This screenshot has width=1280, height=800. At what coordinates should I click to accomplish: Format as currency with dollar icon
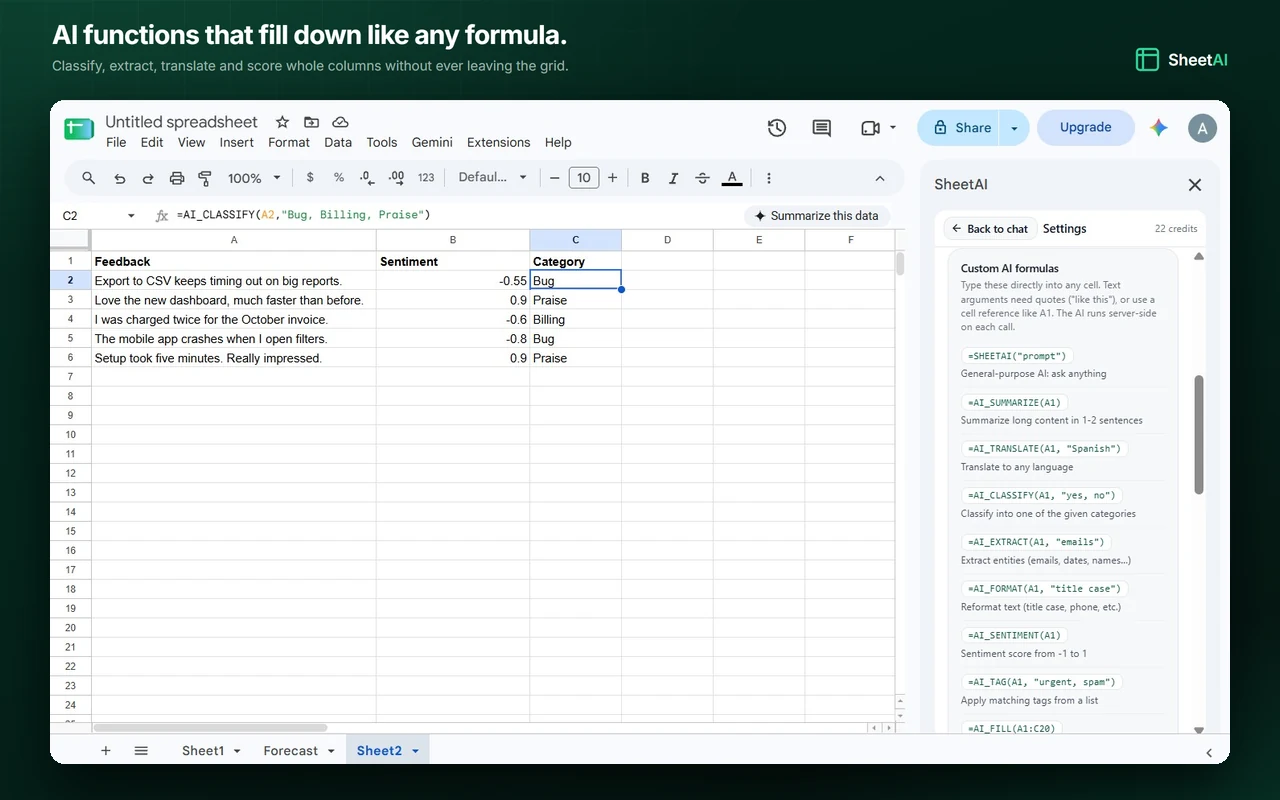click(310, 178)
